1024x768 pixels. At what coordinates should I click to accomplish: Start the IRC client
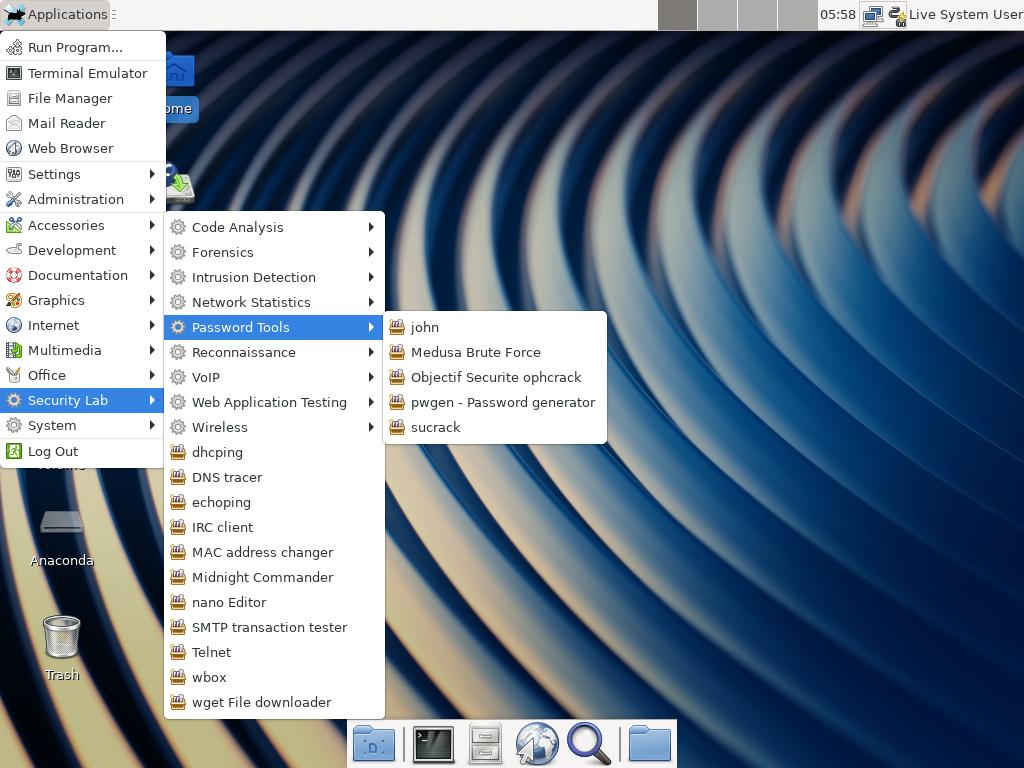(x=274, y=528)
